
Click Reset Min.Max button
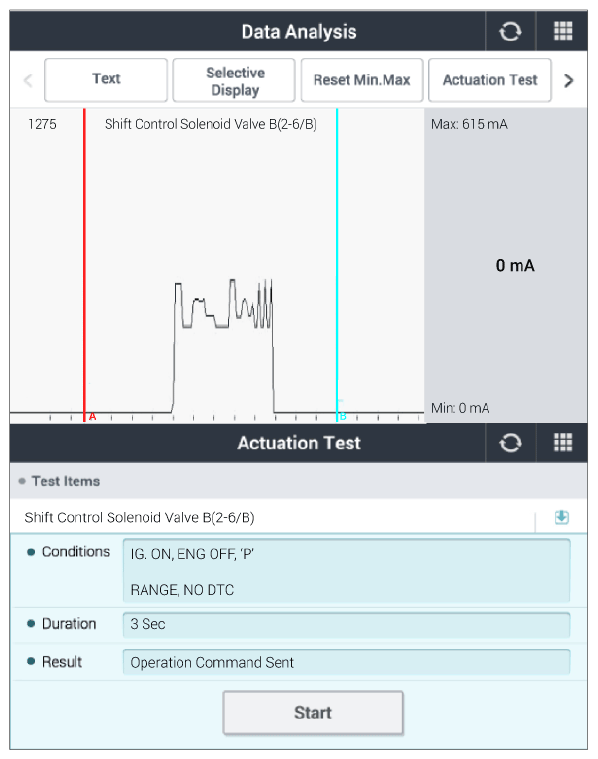[x=362, y=80]
